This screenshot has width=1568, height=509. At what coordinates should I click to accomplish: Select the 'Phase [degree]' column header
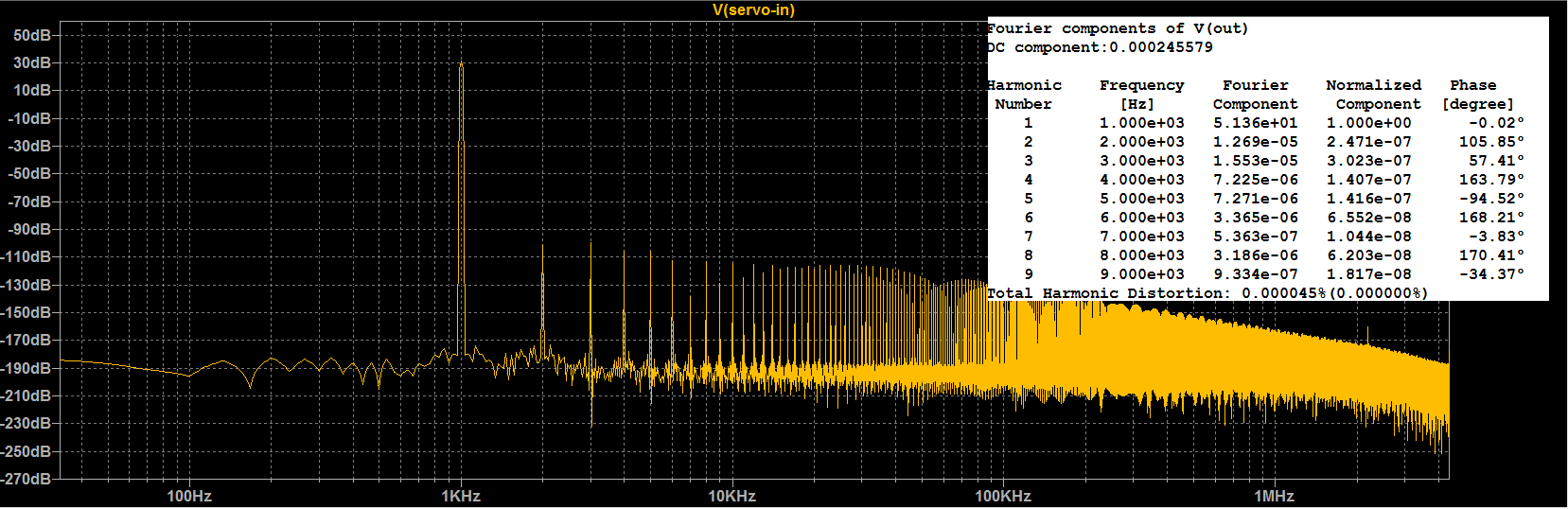(1478, 95)
